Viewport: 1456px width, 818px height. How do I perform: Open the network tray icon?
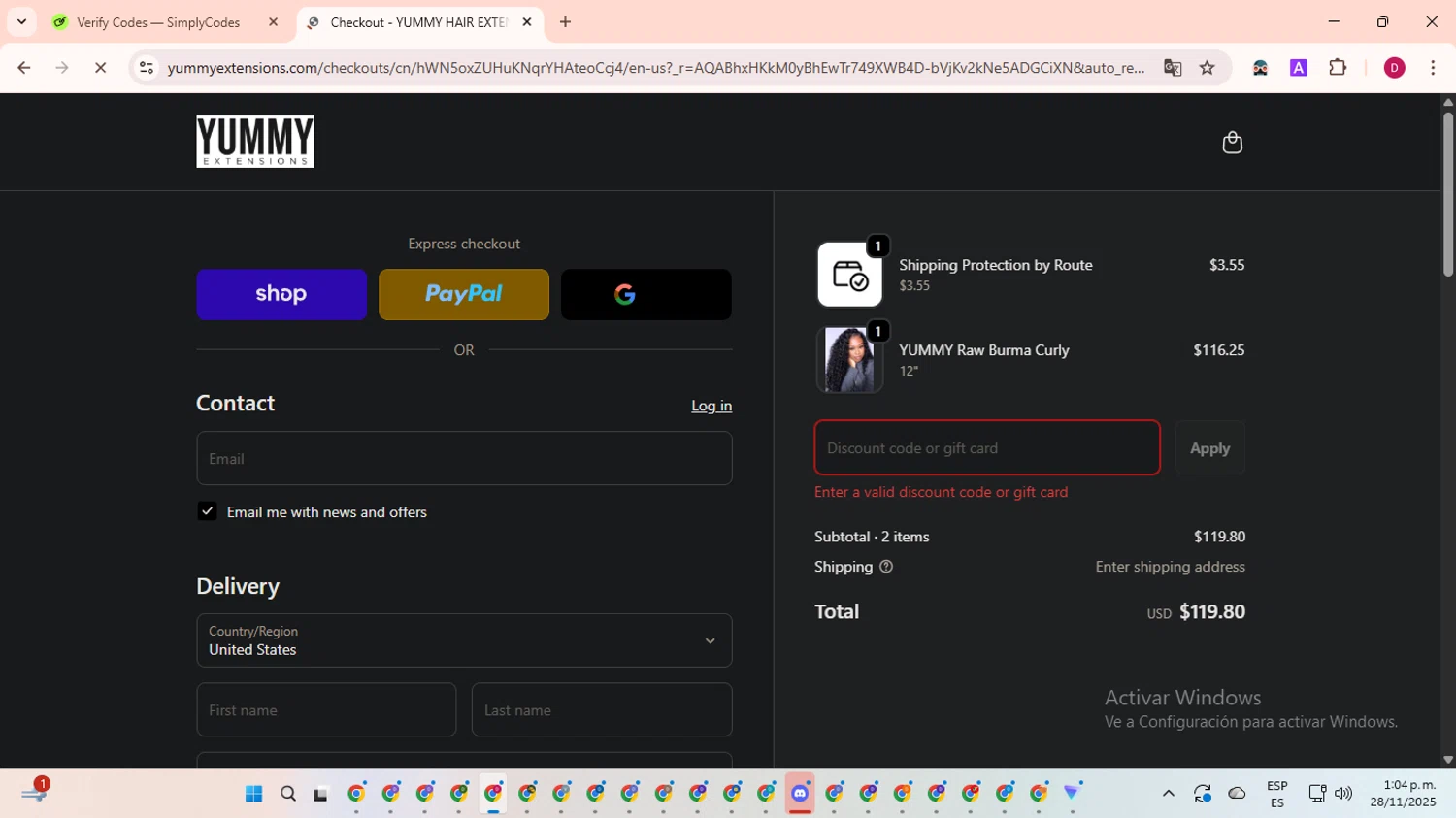1317,794
